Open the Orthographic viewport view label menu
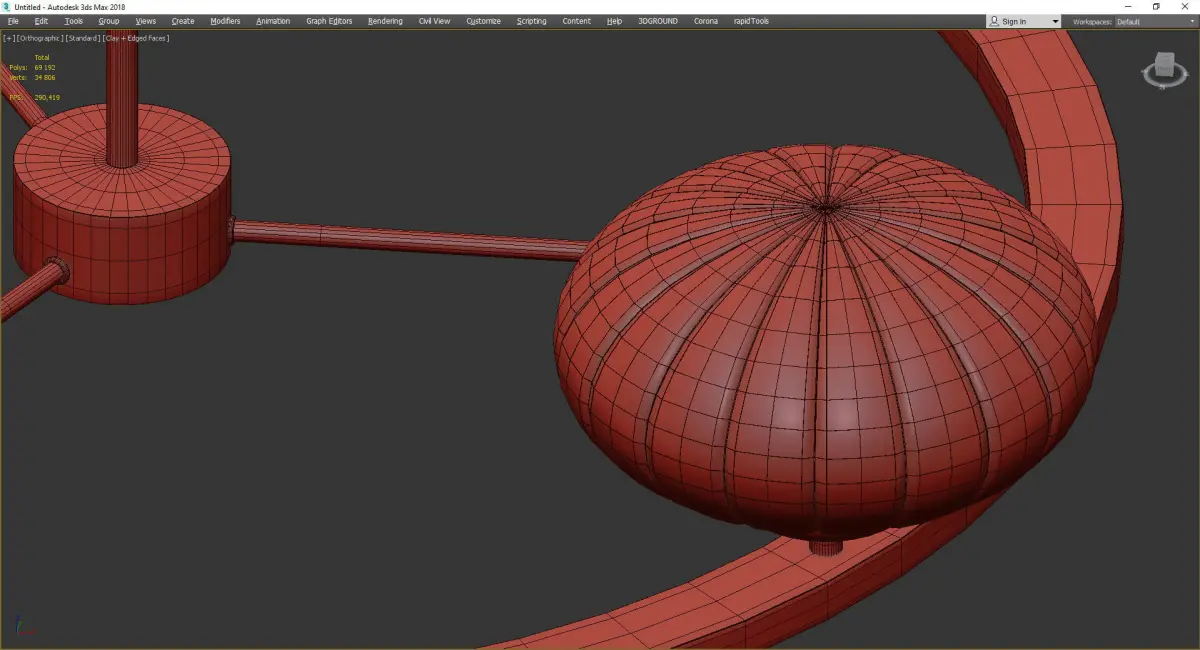 tap(39, 38)
